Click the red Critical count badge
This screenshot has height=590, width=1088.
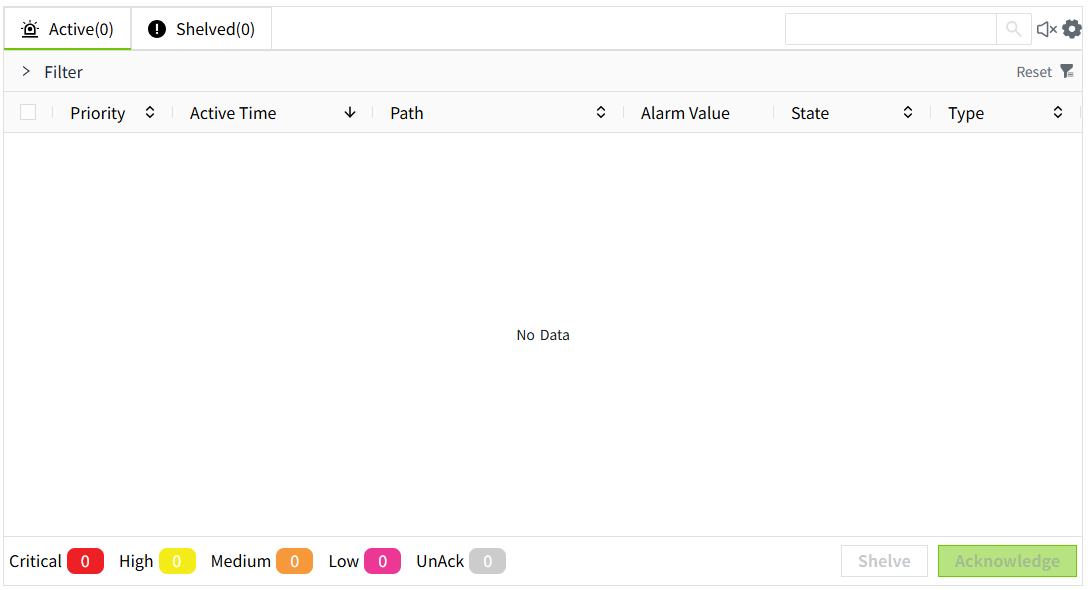tap(85, 561)
